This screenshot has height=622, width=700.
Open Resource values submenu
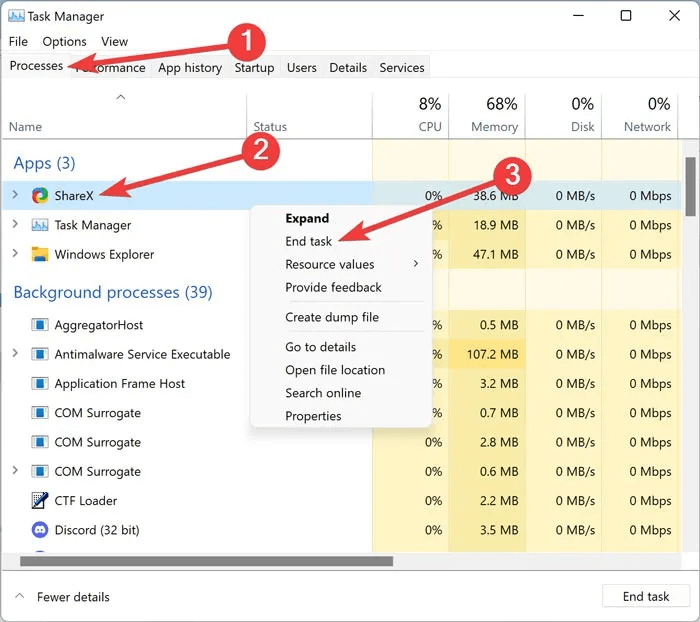click(x=330, y=264)
